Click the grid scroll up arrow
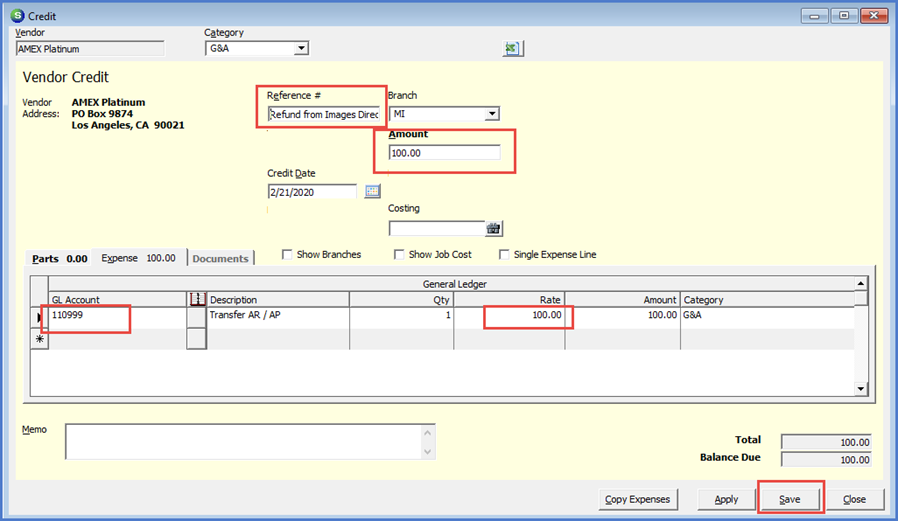The image size is (898, 521). [x=861, y=283]
